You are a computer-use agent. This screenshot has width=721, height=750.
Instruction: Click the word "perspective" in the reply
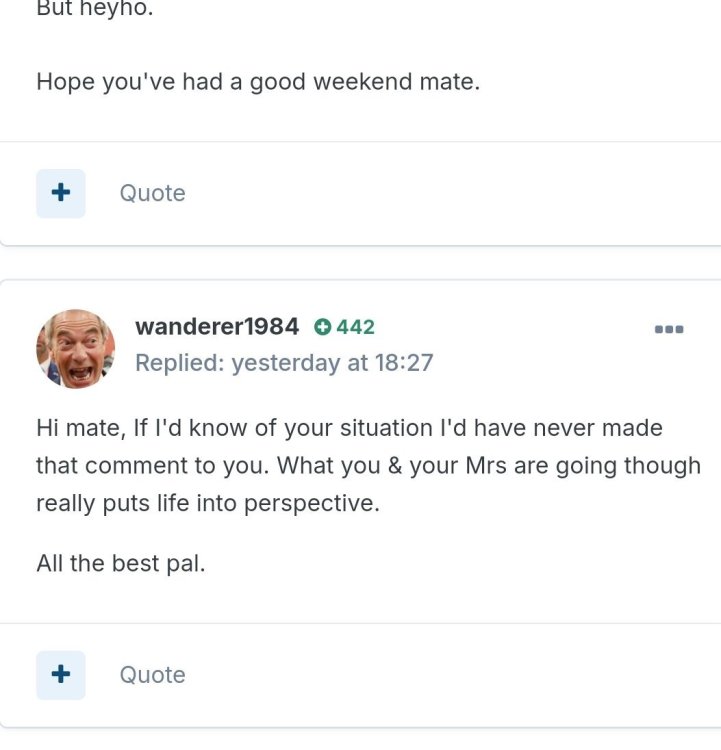tap(312, 504)
